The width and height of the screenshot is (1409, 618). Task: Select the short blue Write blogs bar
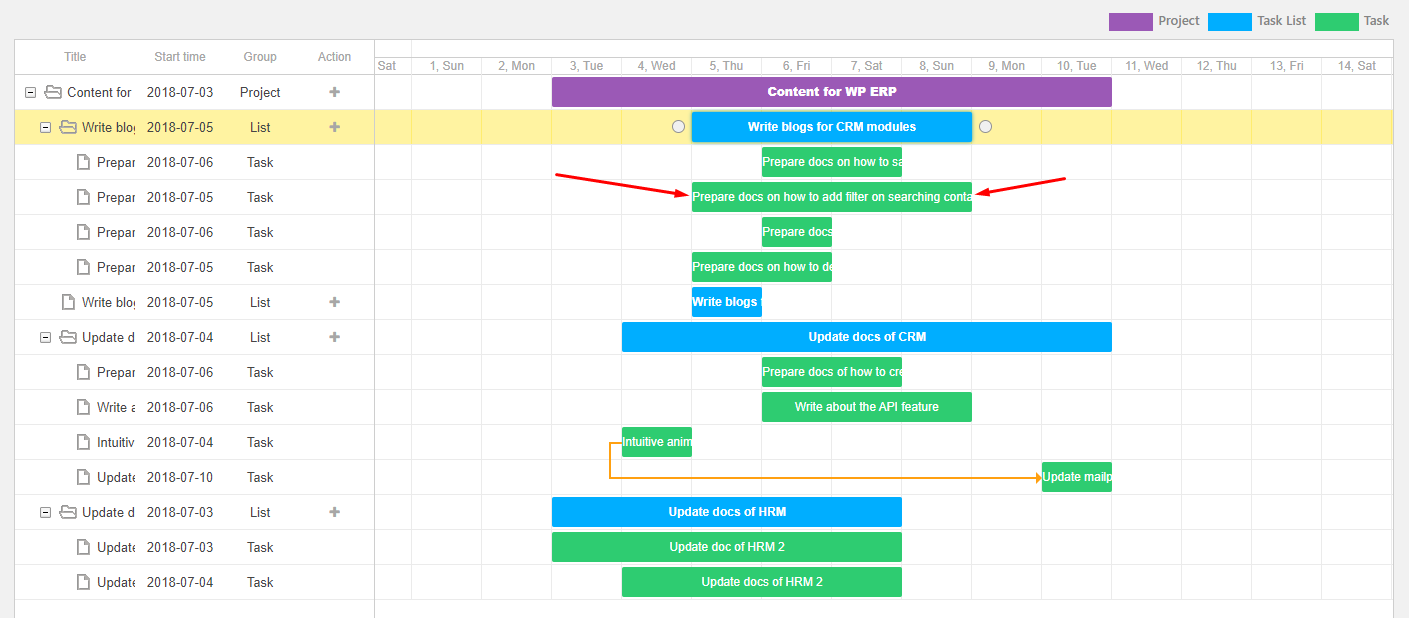tap(727, 302)
